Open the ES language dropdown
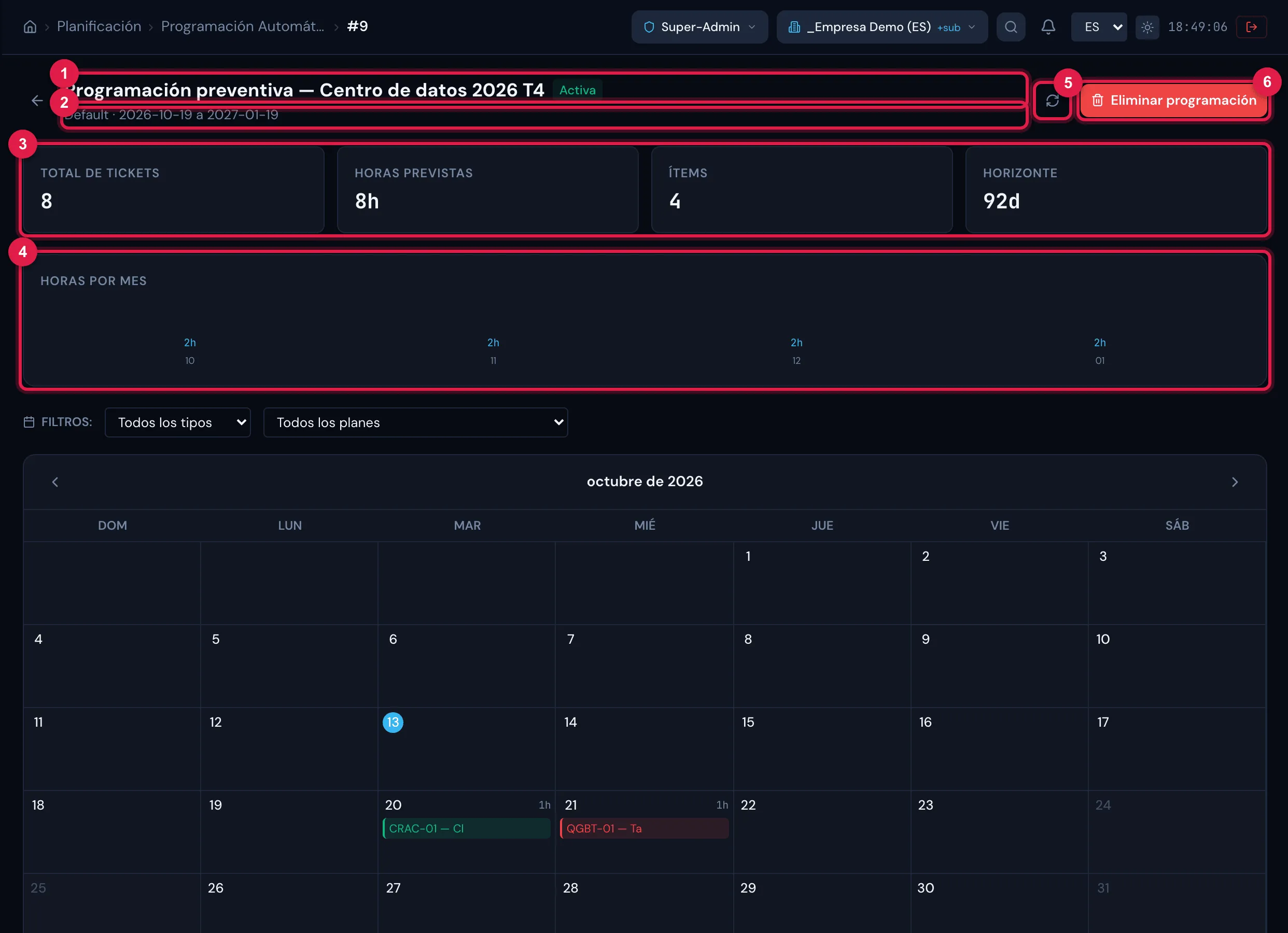 [1099, 26]
